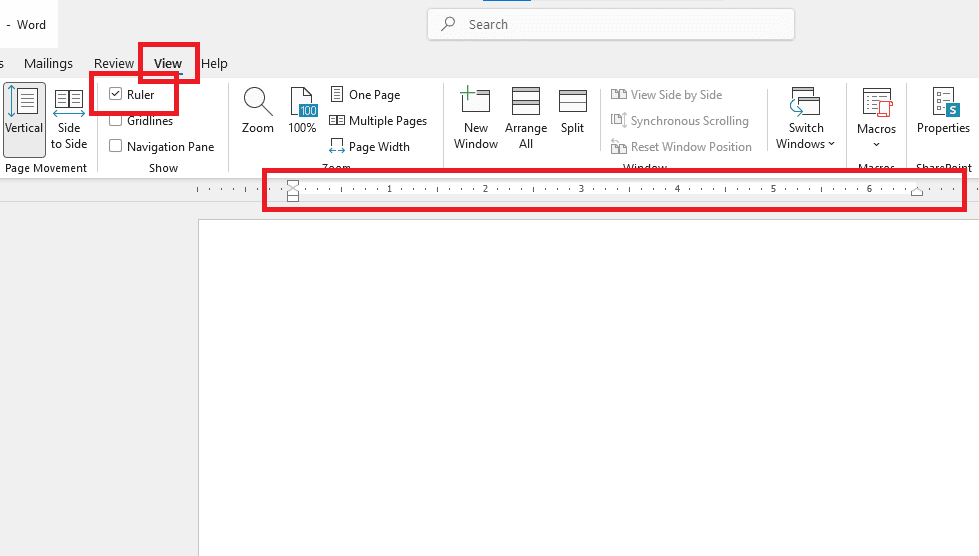Open the Help tab
The image size is (979, 556).
tap(214, 64)
